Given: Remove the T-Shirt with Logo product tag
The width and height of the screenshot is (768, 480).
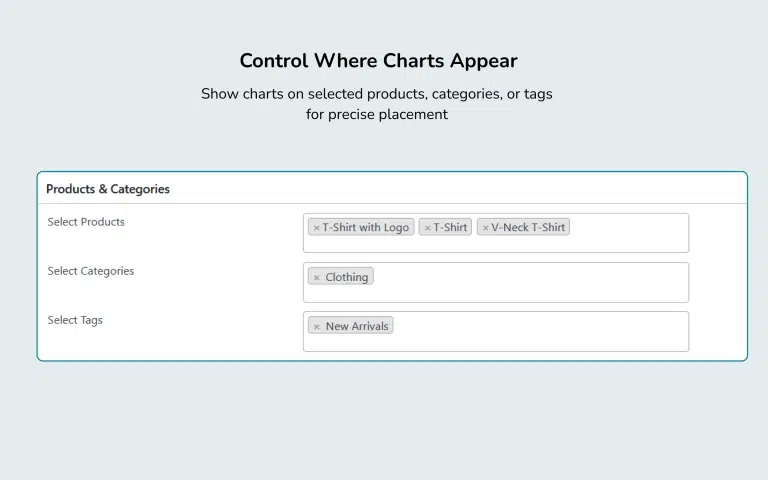Looking at the screenshot, I should [316, 228].
